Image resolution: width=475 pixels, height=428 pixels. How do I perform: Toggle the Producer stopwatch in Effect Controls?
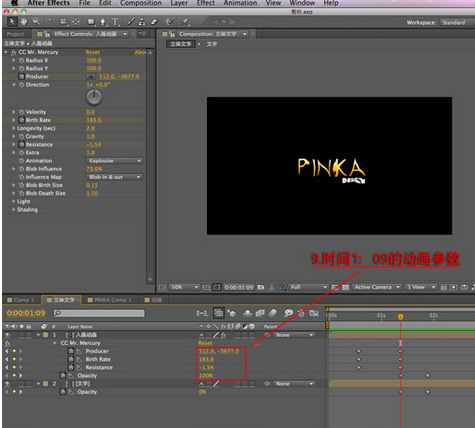tap(22, 76)
